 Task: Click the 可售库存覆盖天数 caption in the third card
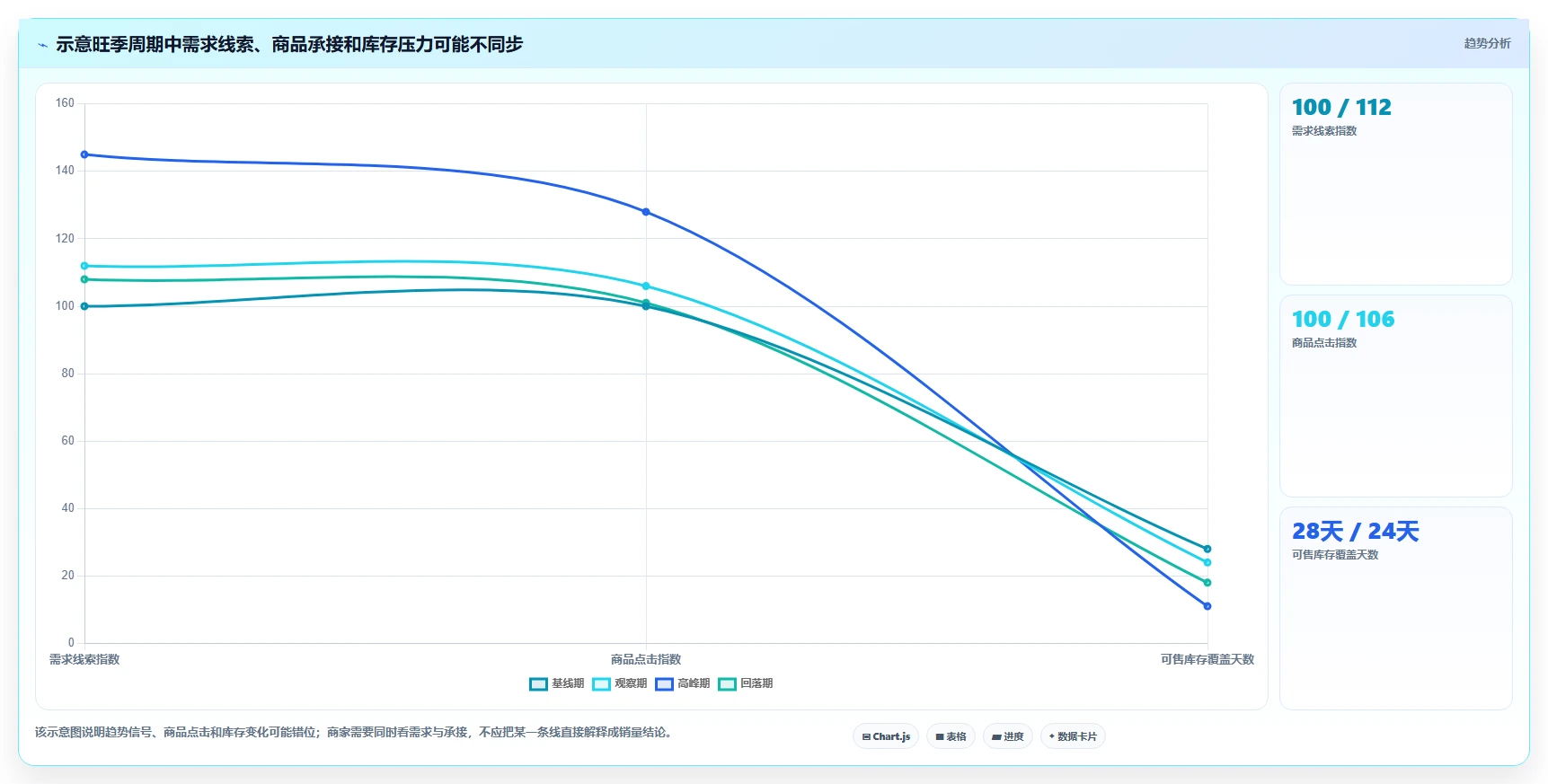coord(1335,555)
